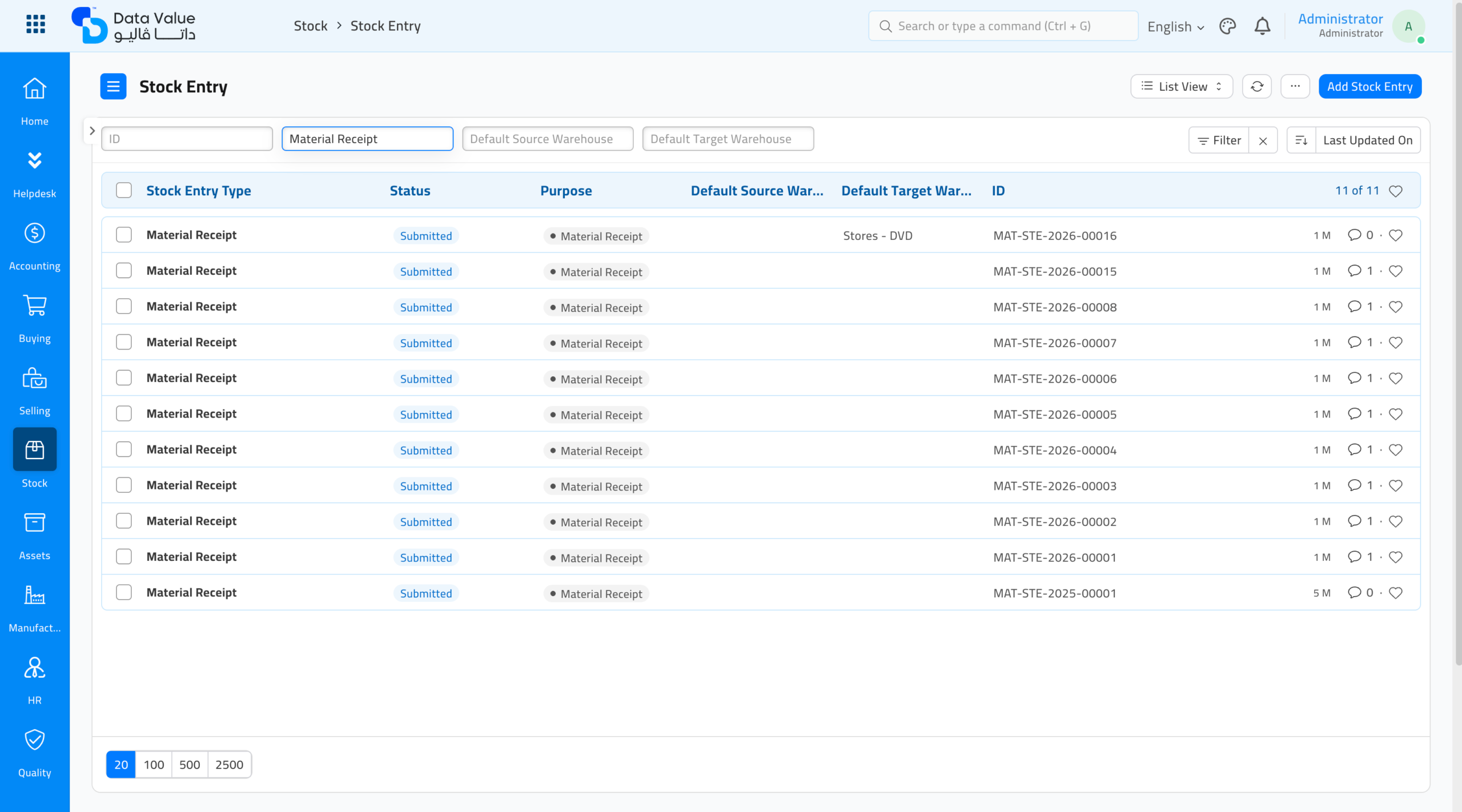Like all entries via header heart icon
Viewport: 1462px width, 812px height.
click(x=1396, y=191)
